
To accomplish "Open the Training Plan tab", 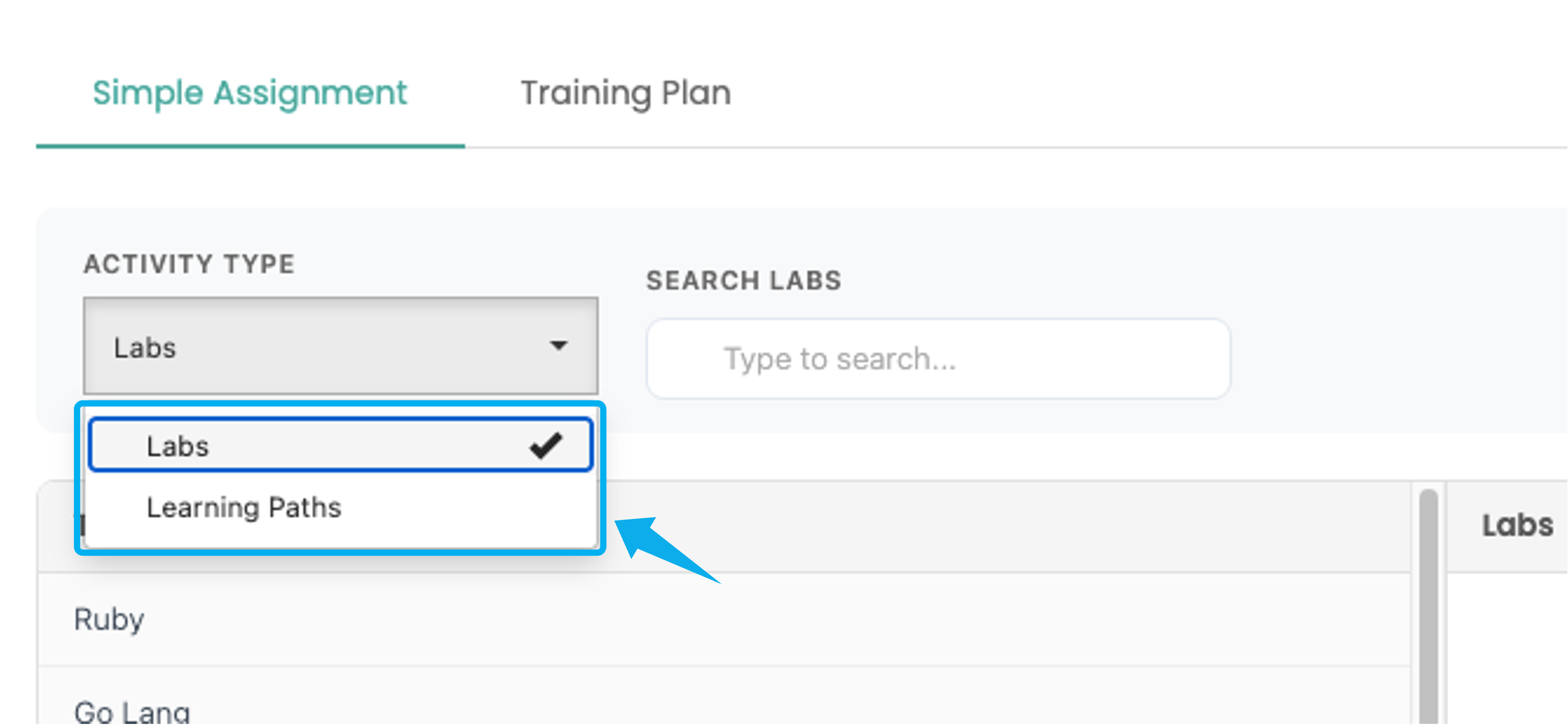I will [x=625, y=93].
